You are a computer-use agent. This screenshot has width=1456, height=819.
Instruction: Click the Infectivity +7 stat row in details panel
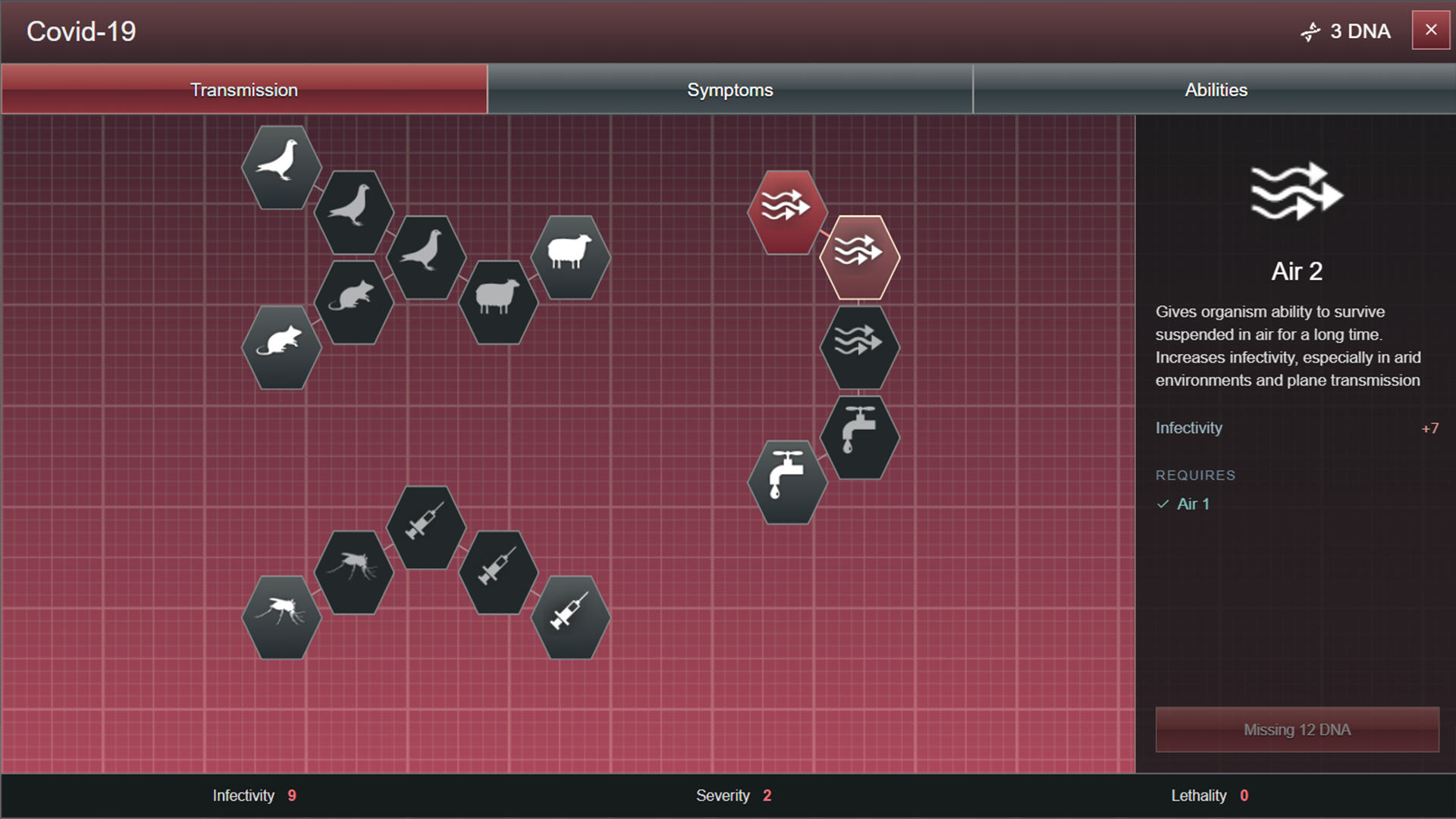point(1297,428)
